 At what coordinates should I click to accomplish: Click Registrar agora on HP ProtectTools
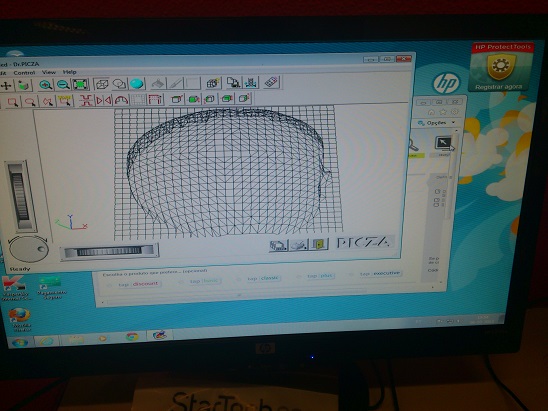pyautogui.click(x=499, y=87)
